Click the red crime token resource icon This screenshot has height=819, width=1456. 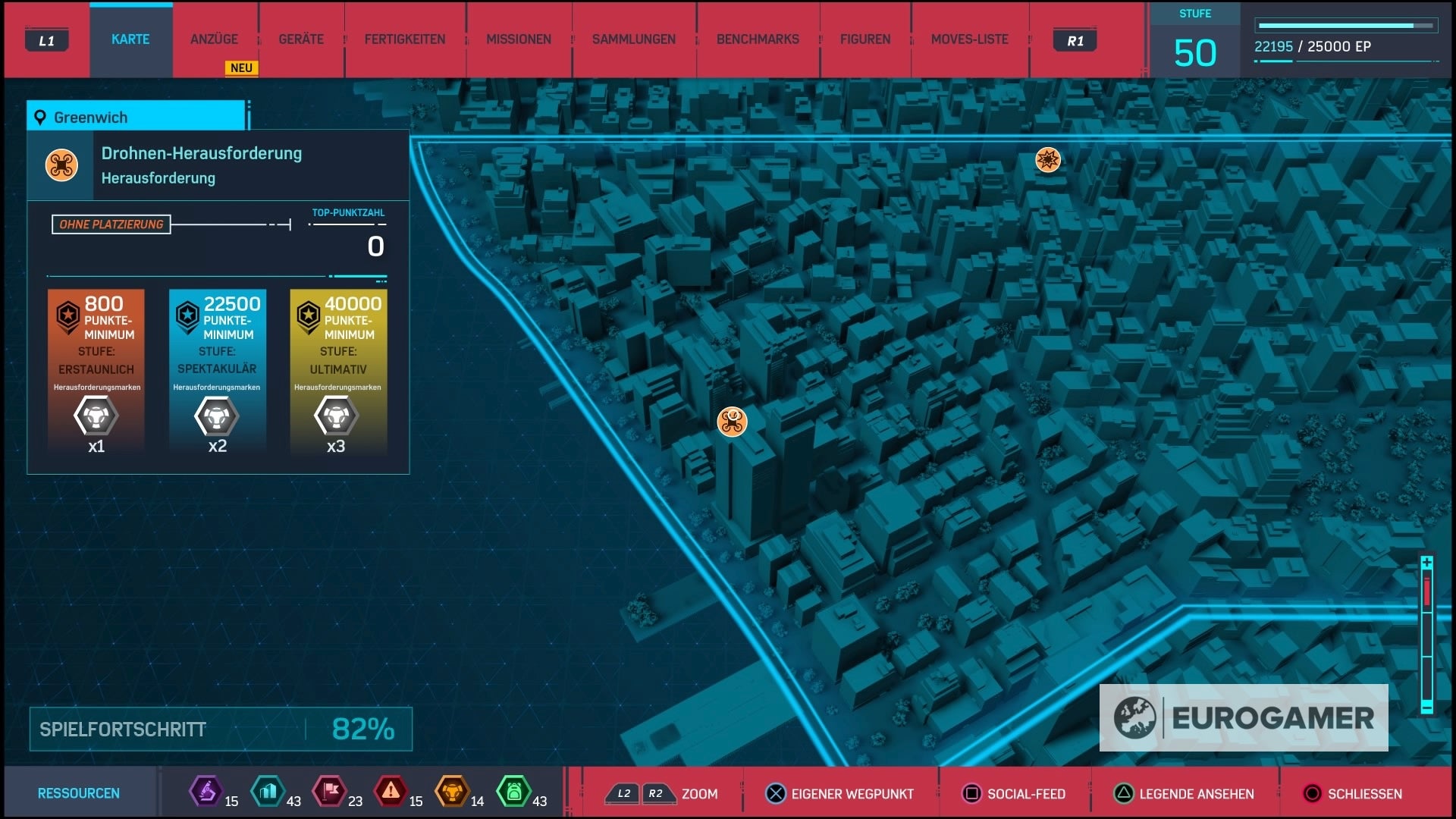391,792
